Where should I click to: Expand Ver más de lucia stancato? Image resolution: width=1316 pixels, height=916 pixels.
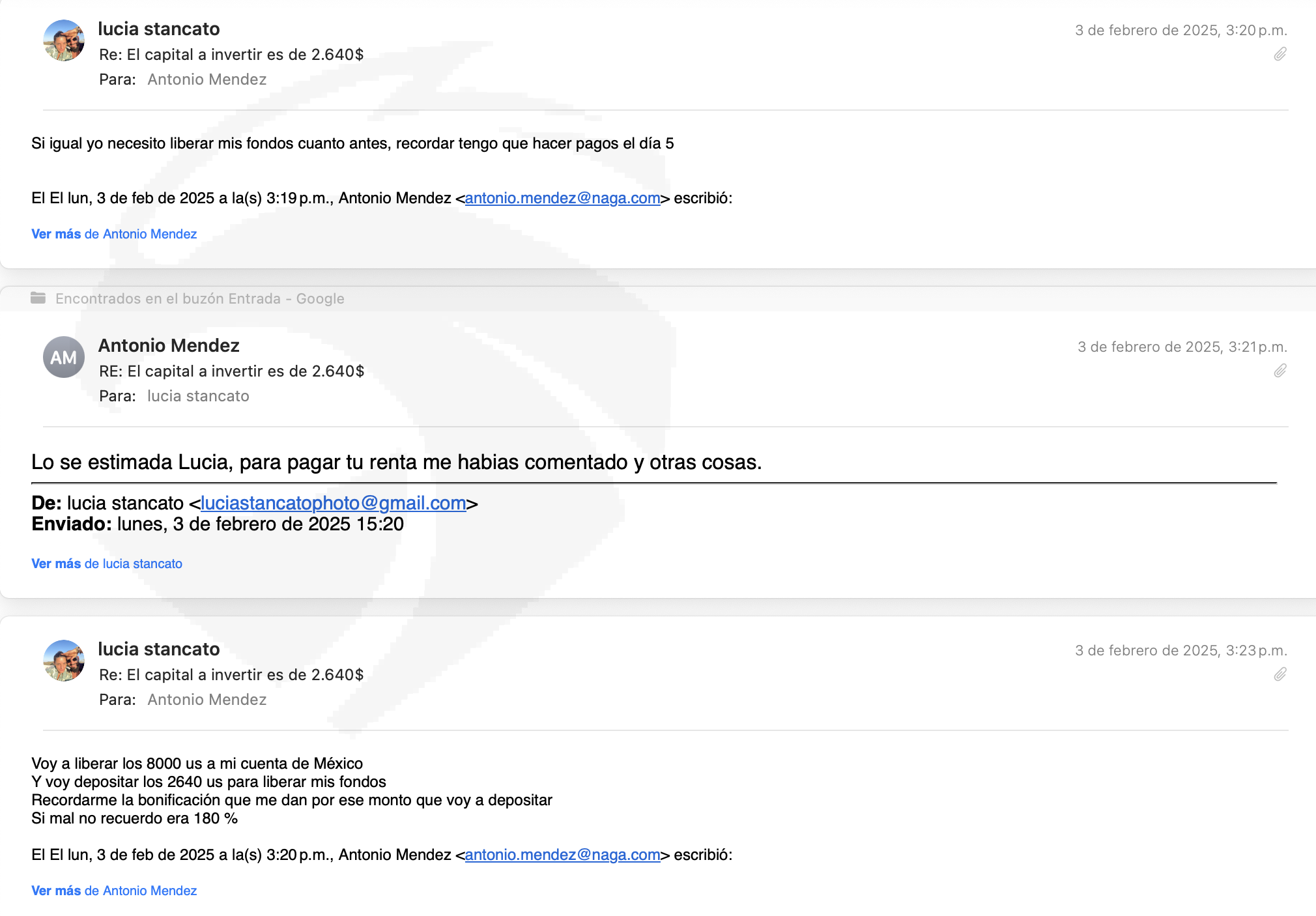[x=107, y=564]
